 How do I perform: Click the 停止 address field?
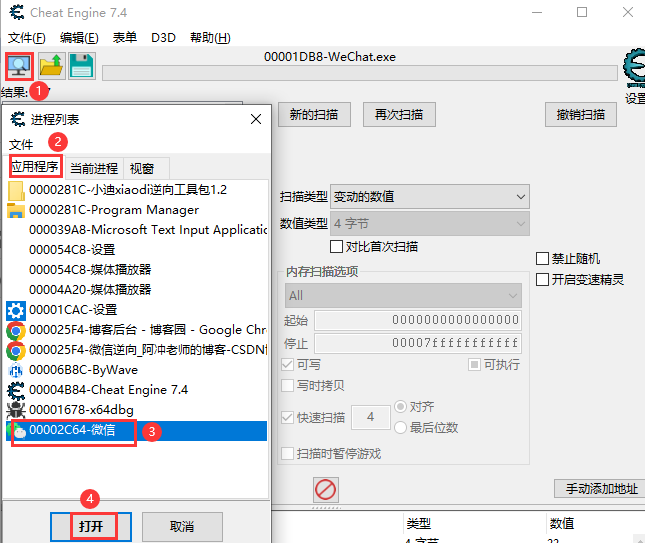[418, 343]
